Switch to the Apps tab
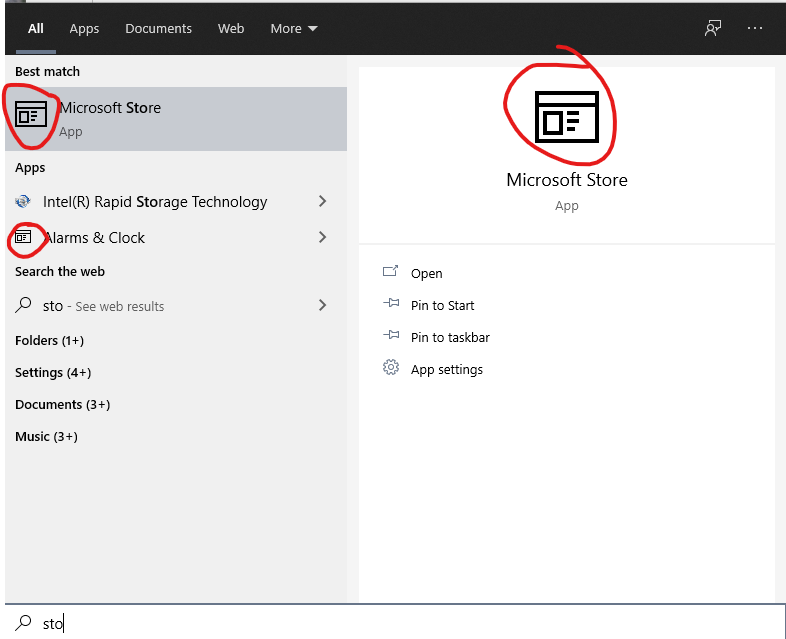The image size is (786, 639). (84, 29)
